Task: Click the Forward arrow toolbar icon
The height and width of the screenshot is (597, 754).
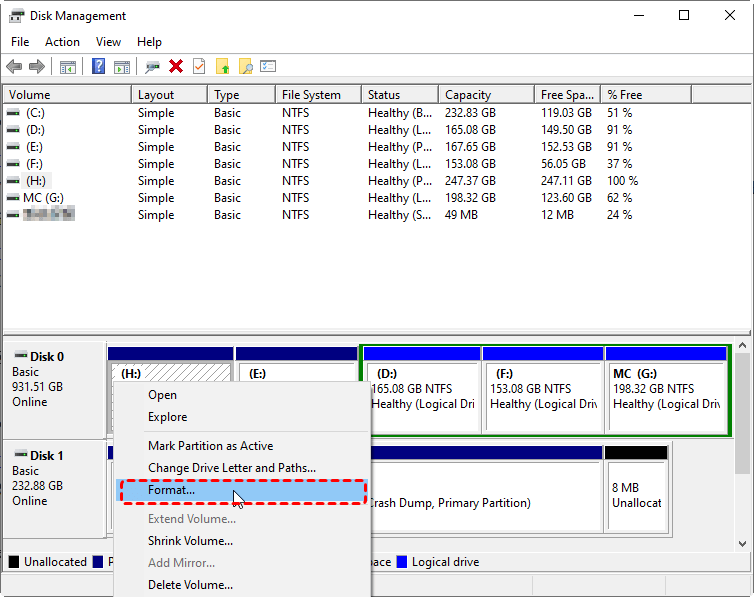Action: point(37,67)
